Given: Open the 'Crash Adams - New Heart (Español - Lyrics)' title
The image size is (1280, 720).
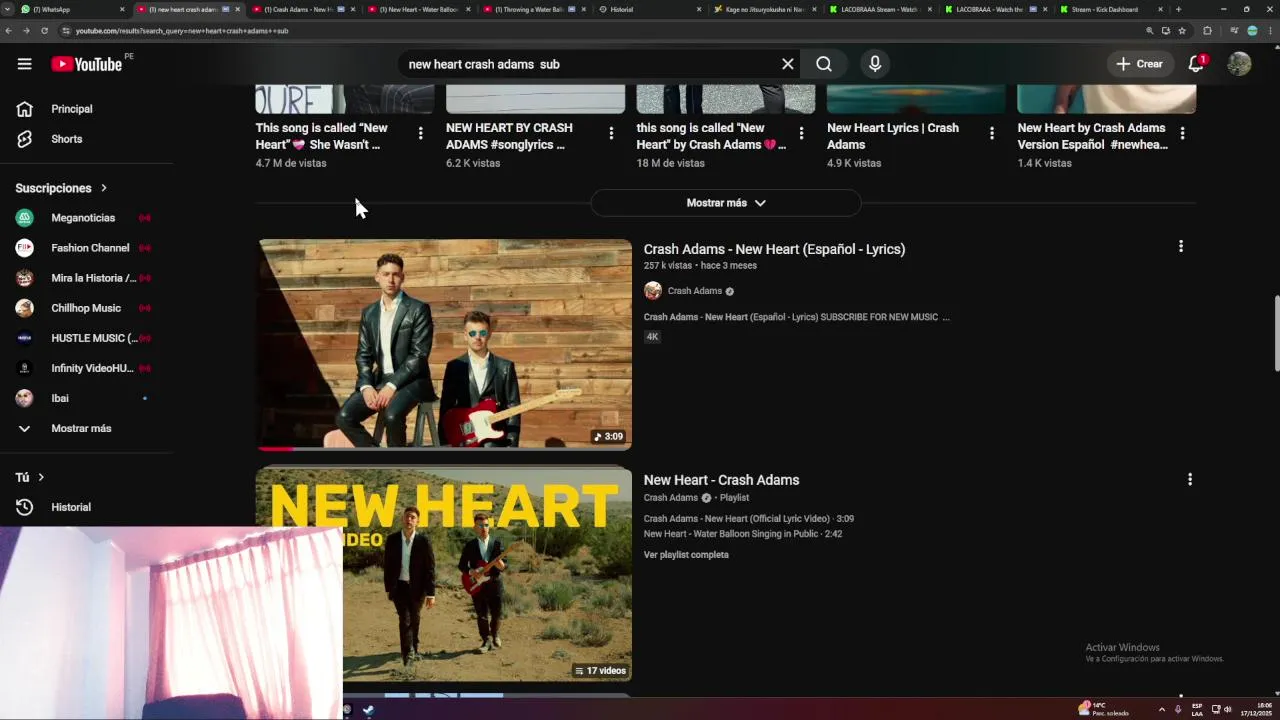Looking at the screenshot, I should coord(774,249).
